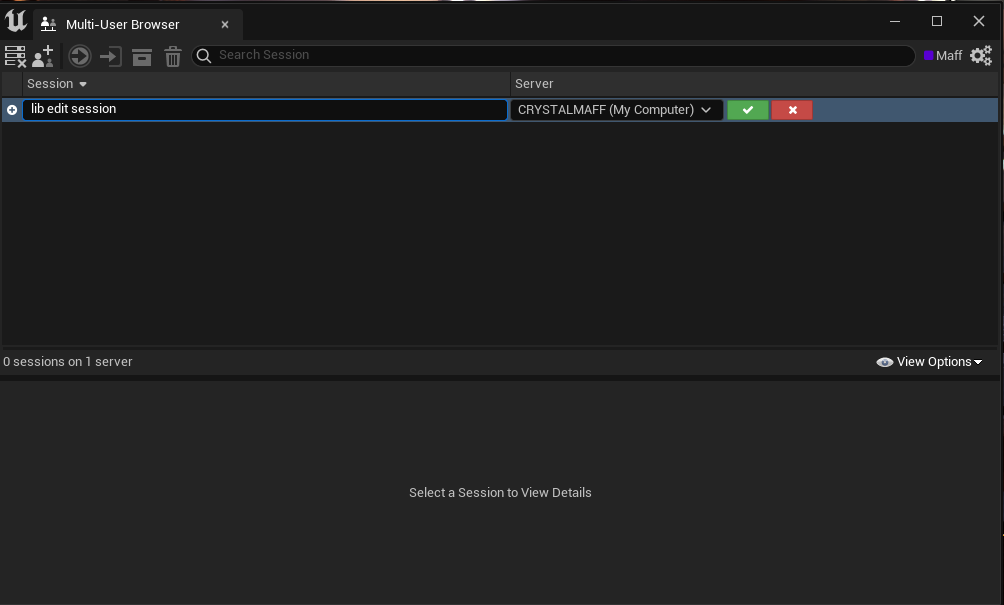Click the purple Maff avatar color swatch

point(928,55)
